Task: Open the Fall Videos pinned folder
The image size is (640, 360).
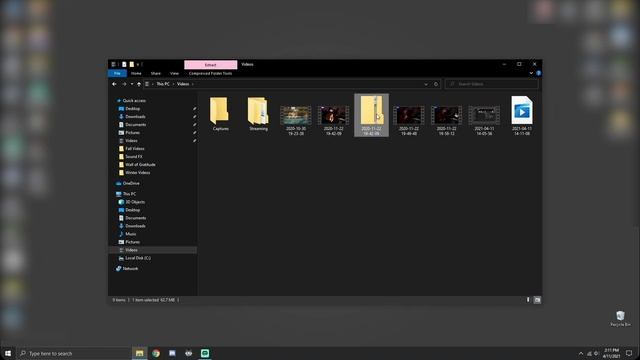Action: coord(135,149)
